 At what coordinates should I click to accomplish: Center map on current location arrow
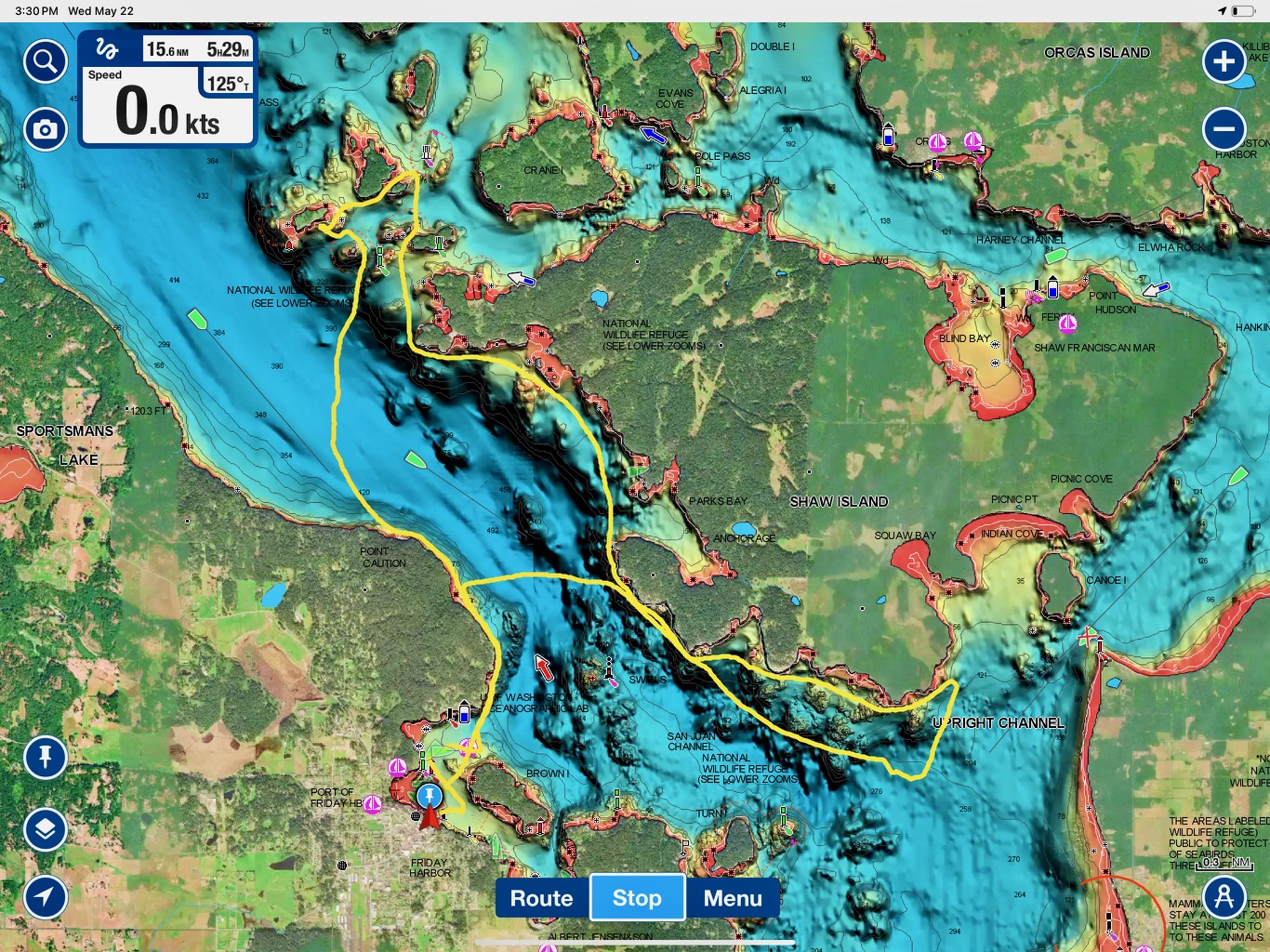45,896
